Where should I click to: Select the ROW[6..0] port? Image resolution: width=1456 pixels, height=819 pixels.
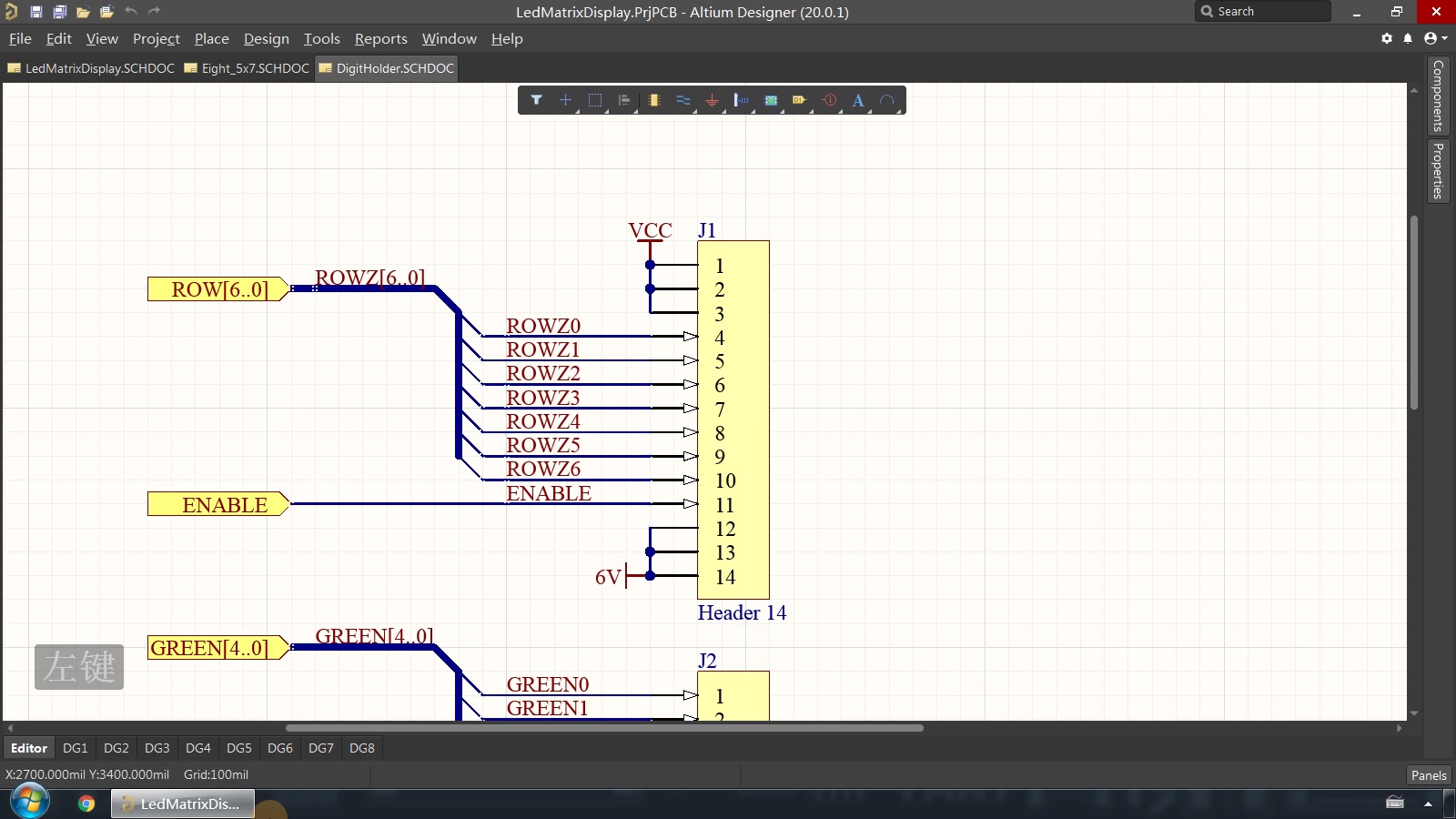(218, 289)
